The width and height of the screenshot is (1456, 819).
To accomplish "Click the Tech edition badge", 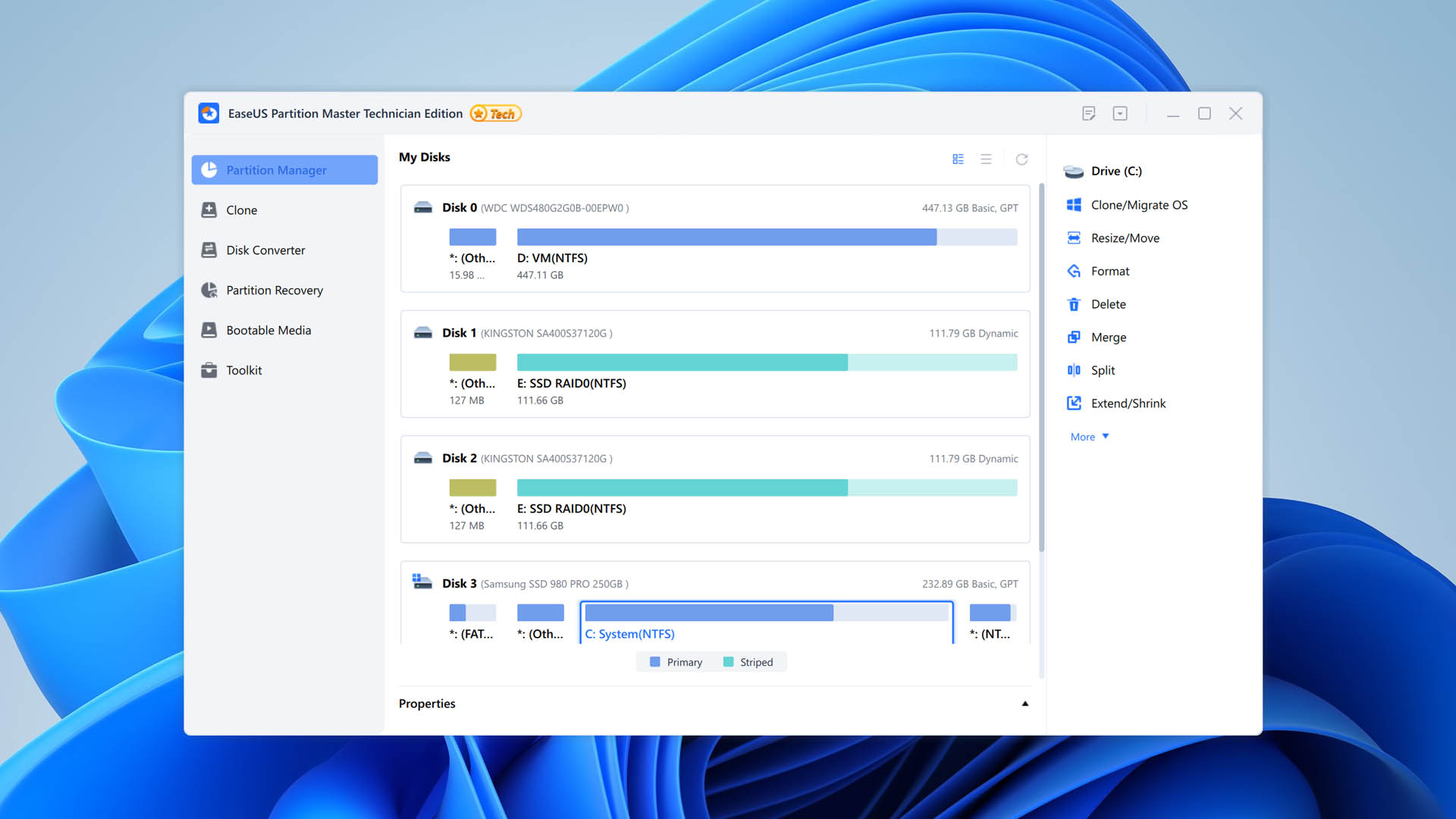I will tap(495, 114).
